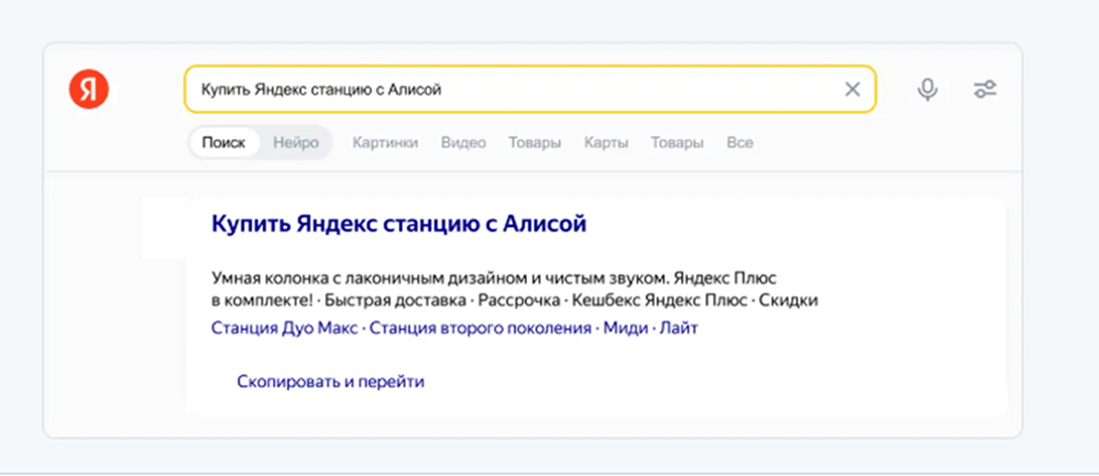Open the Станция второго поколения link
The width and height of the screenshot is (1099, 476).
pos(480,328)
